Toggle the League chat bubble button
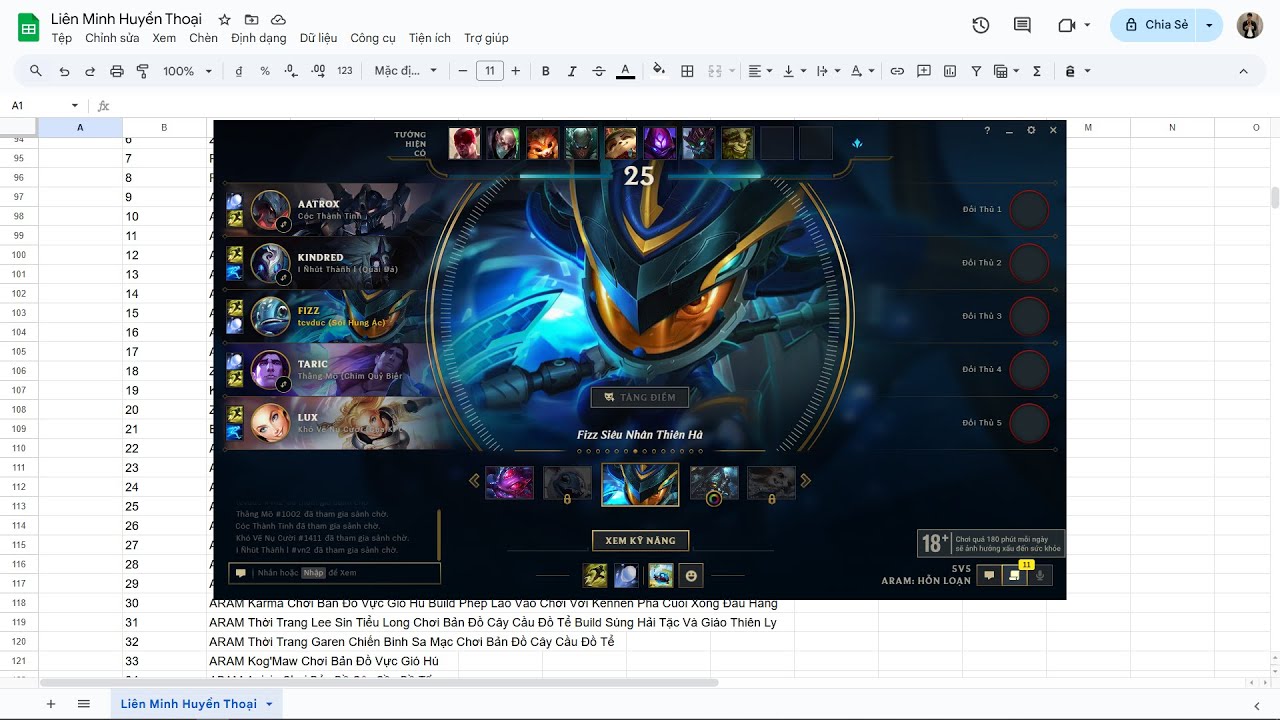Viewport: 1280px width, 720px height. point(989,575)
